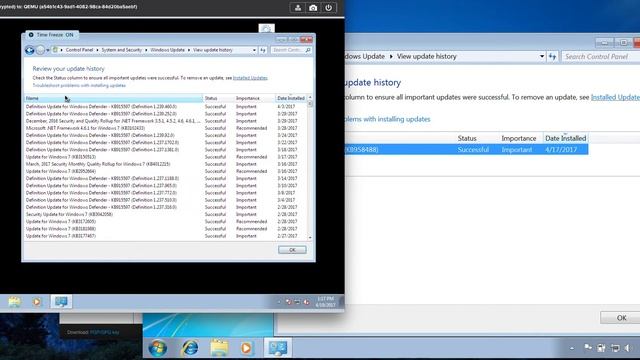Refresh the large window's address bar

tap(552, 56)
